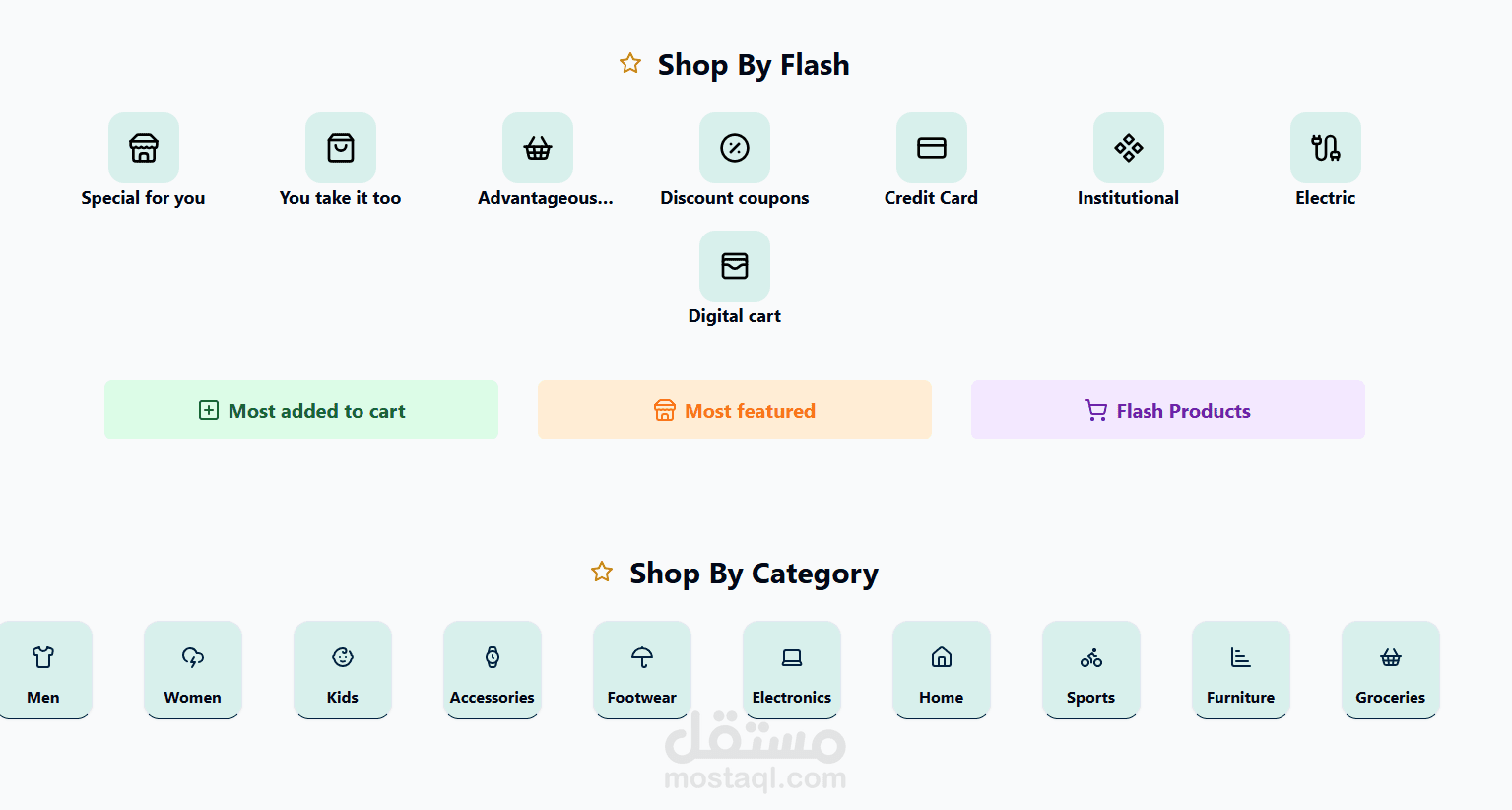Click the Digital cart wallet icon
The width and height of the screenshot is (1512, 810).
[x=735, y=266]
